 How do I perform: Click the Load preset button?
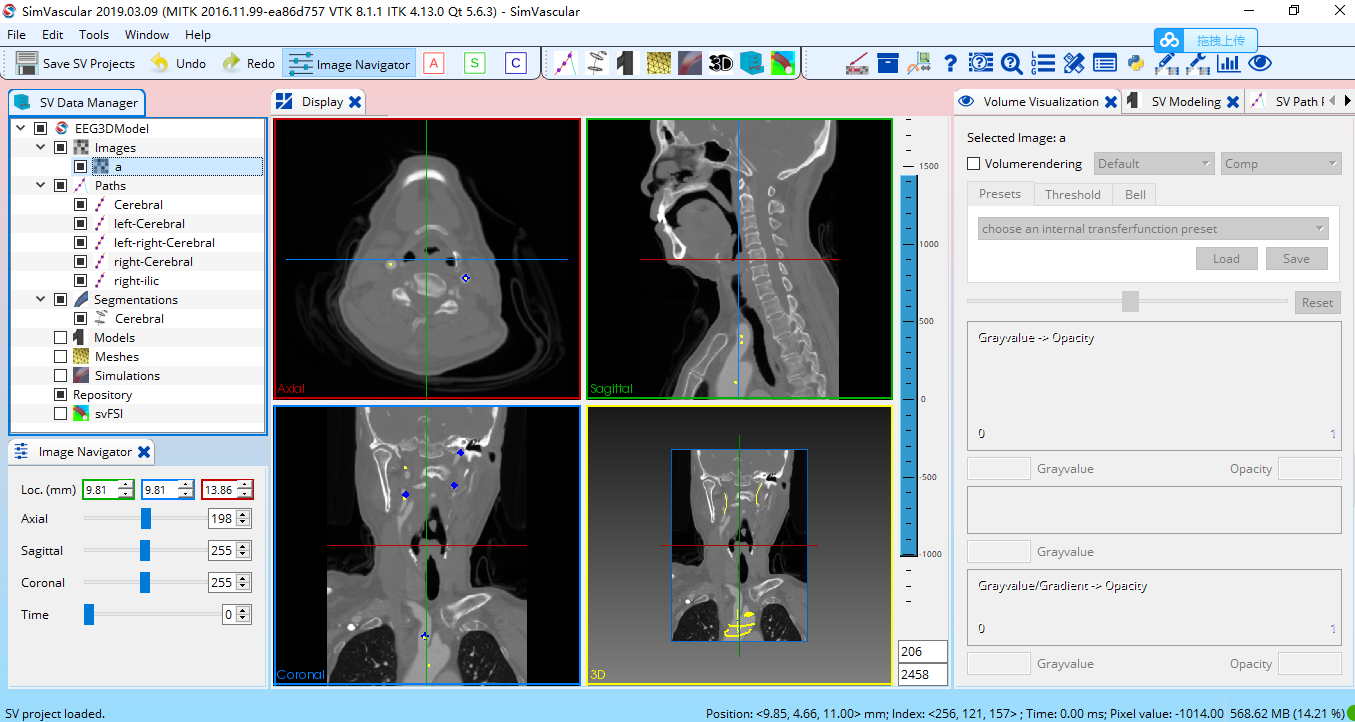(1226, 258)
